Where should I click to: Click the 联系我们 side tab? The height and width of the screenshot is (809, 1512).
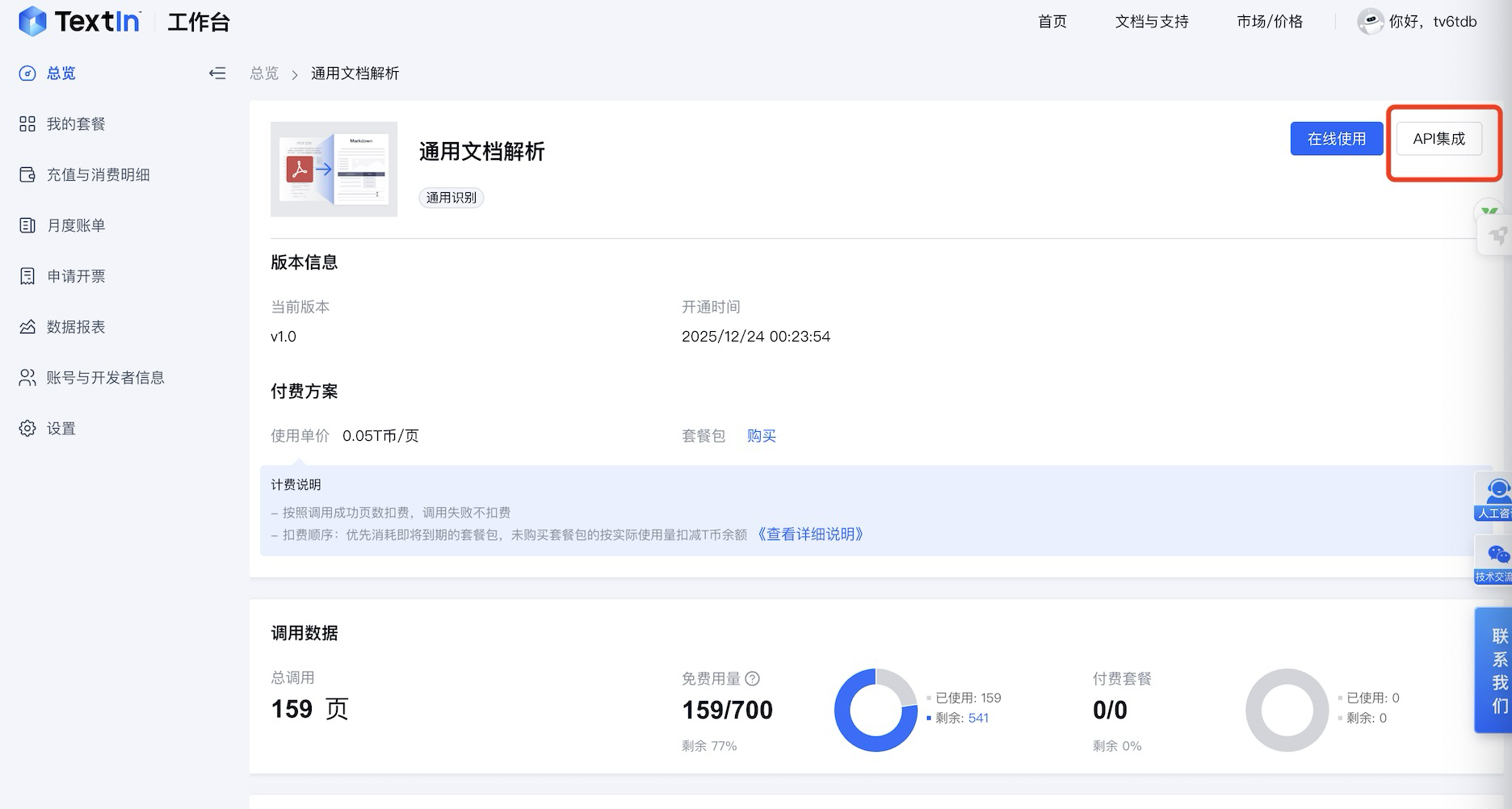(1494, 670)
